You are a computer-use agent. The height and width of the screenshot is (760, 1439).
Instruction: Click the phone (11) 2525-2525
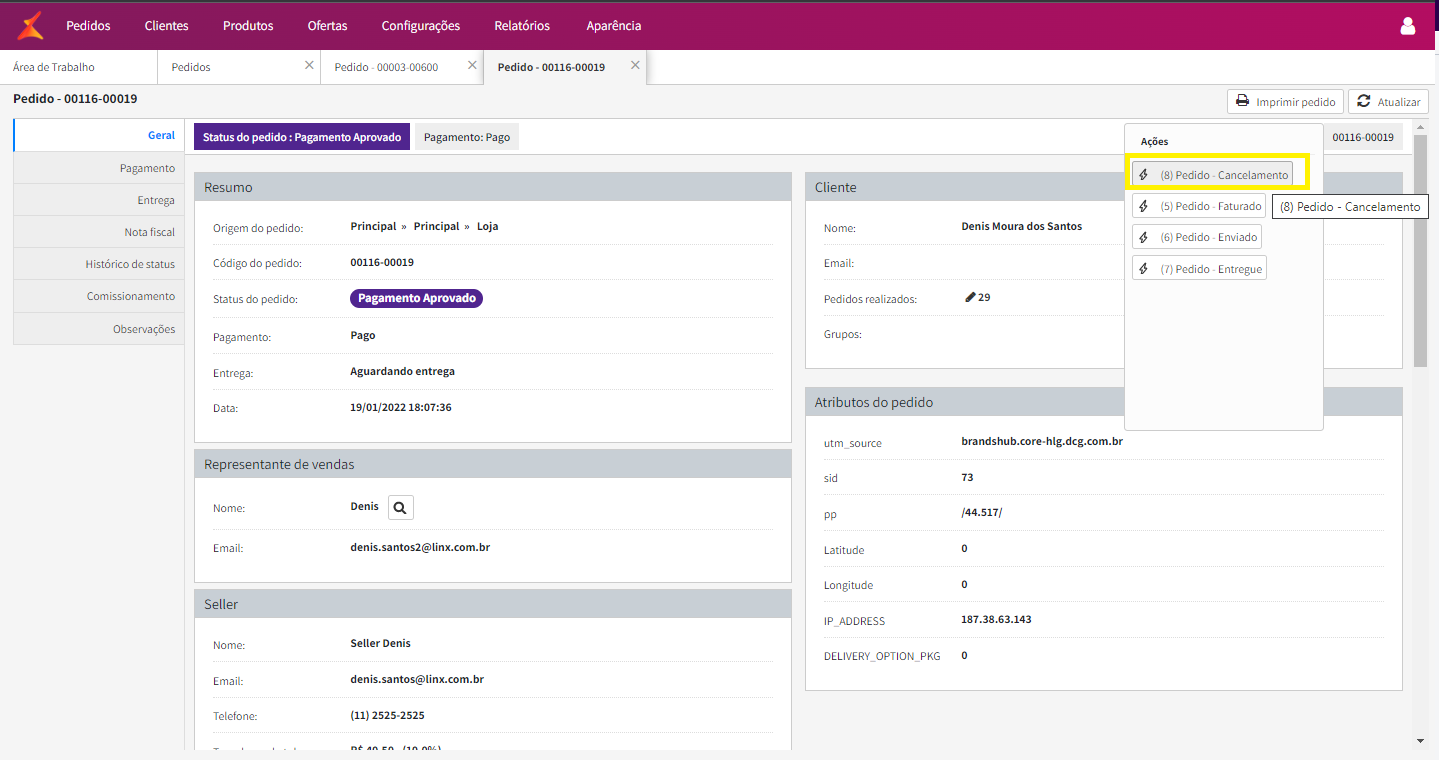(x=387, y=715)
